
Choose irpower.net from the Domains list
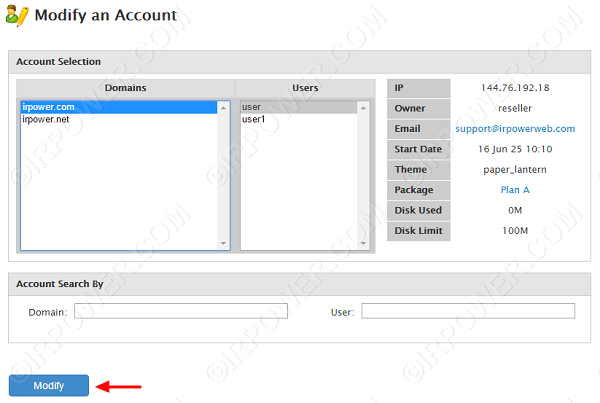pos(45,119)
